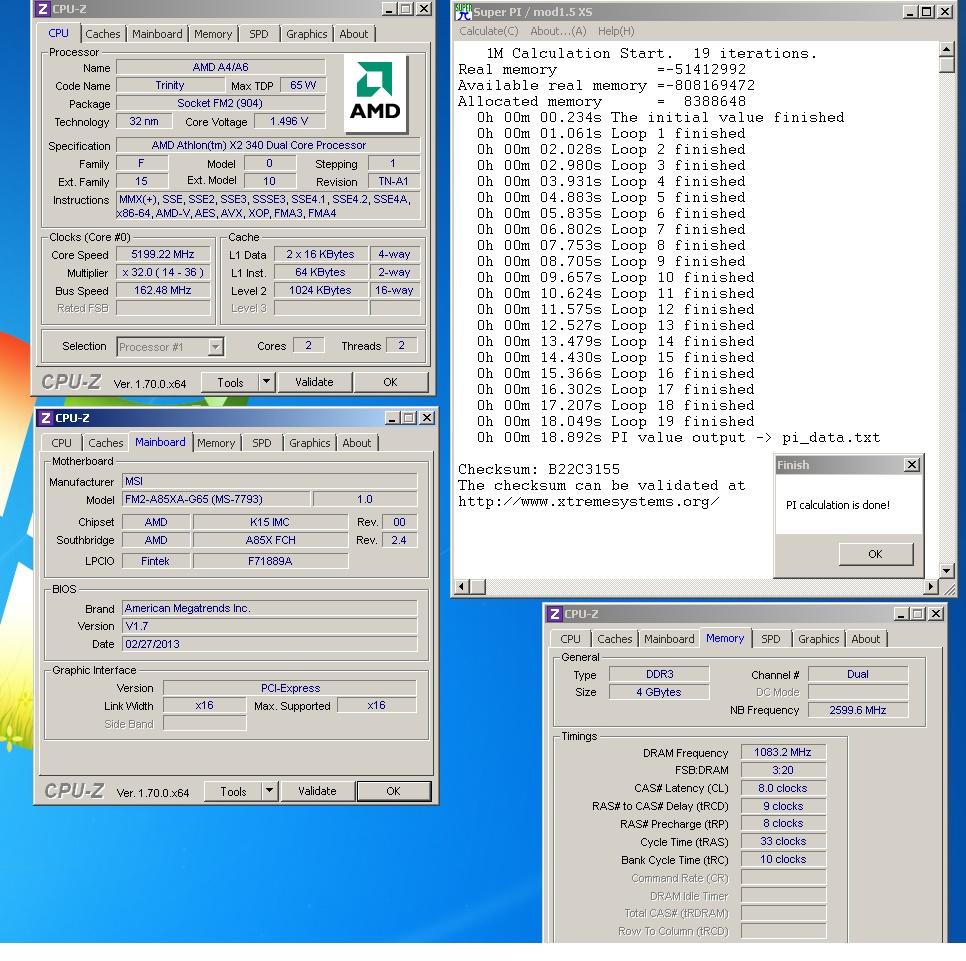Minimize the Super PI window
Viewport: 966px width, 961px height.
pos(910,11)
